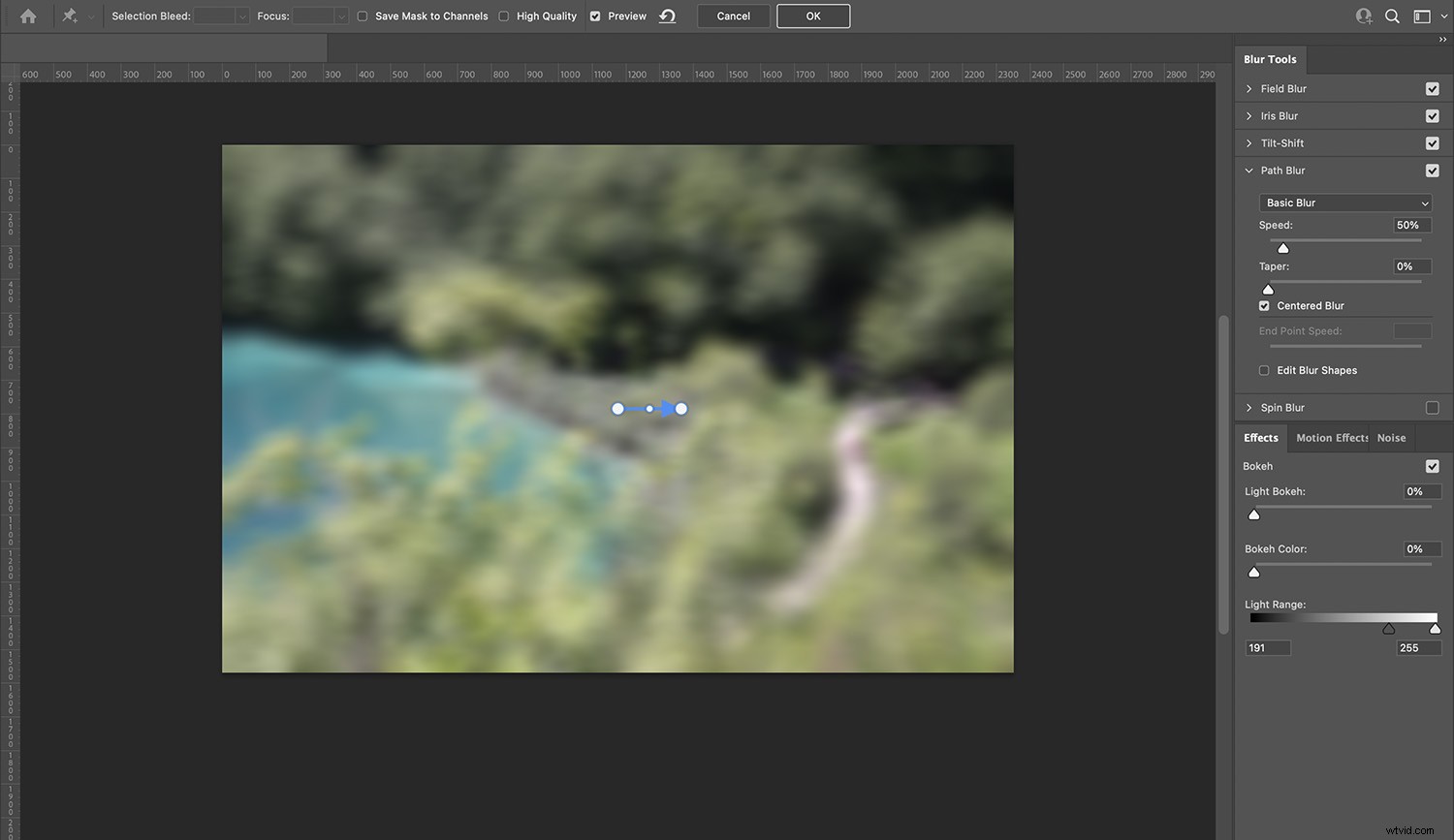Select the add blur pin tool
Image resolution: width=1454 pixels, height=840 pixels.
point(68,16)
